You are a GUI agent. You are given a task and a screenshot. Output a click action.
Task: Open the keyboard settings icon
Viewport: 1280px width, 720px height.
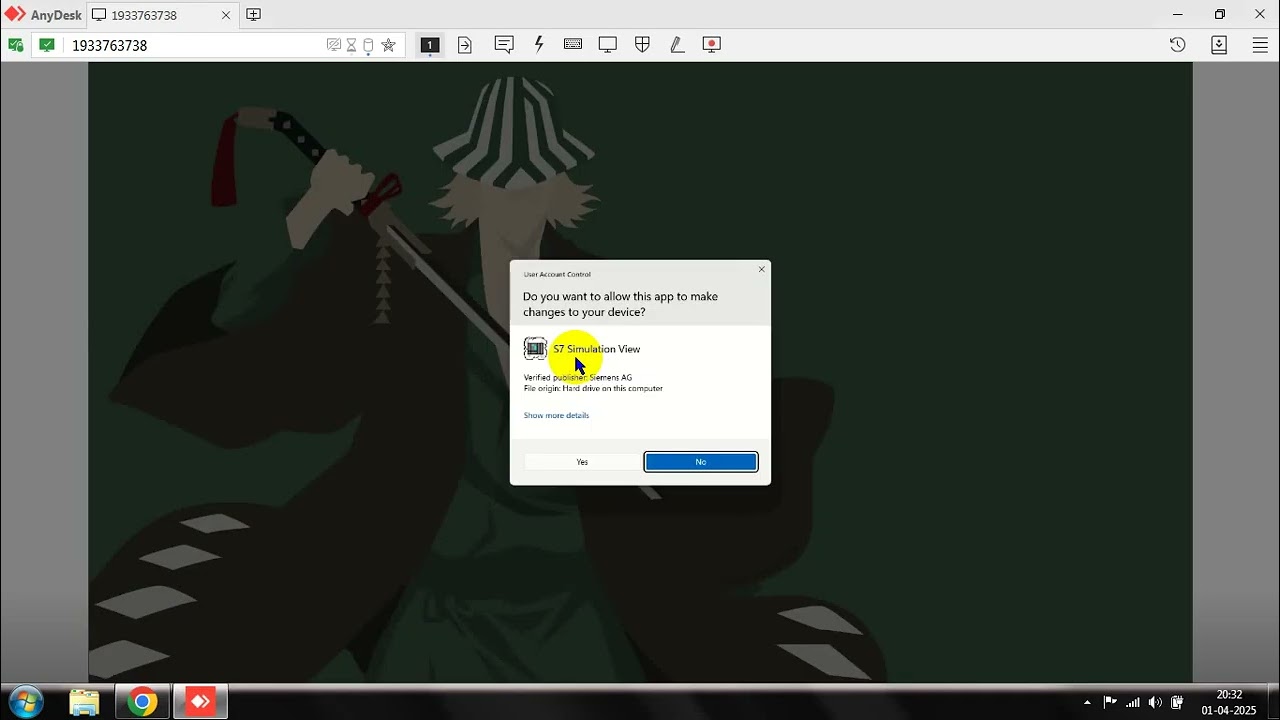tap(573, 45)
